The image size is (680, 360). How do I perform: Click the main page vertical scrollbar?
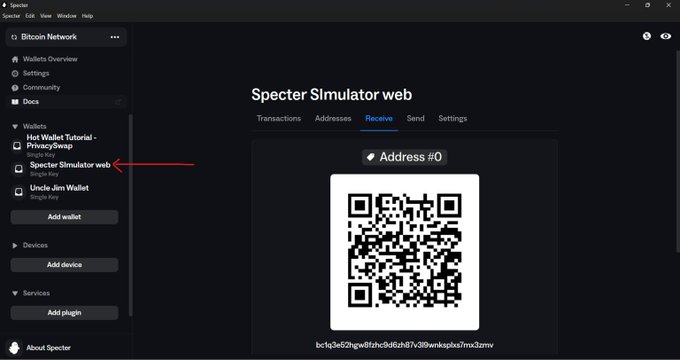pyautogui.click(x=678, y=151)
